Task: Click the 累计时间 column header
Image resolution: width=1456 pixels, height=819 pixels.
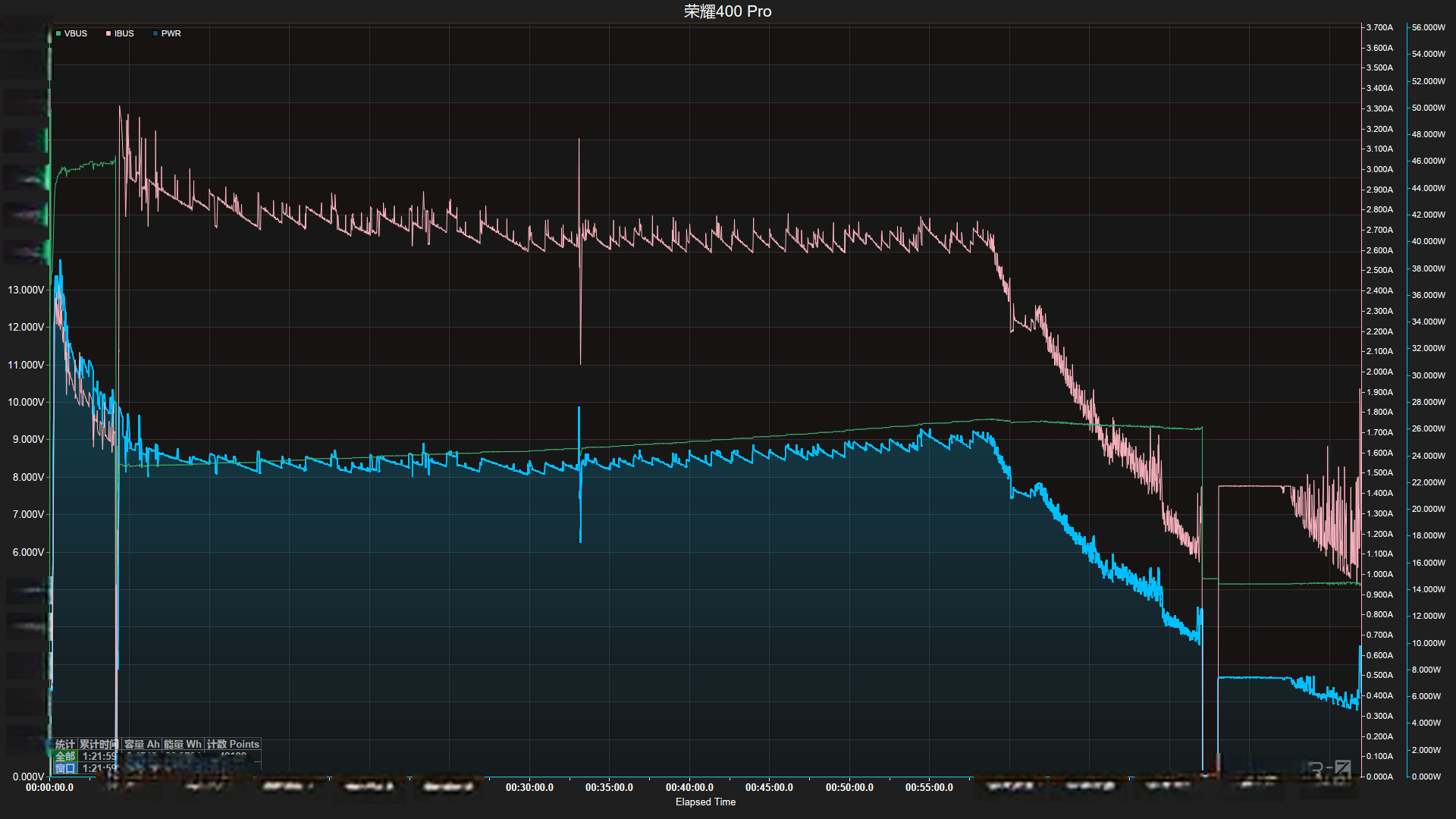Action: [x=99, y=744]
